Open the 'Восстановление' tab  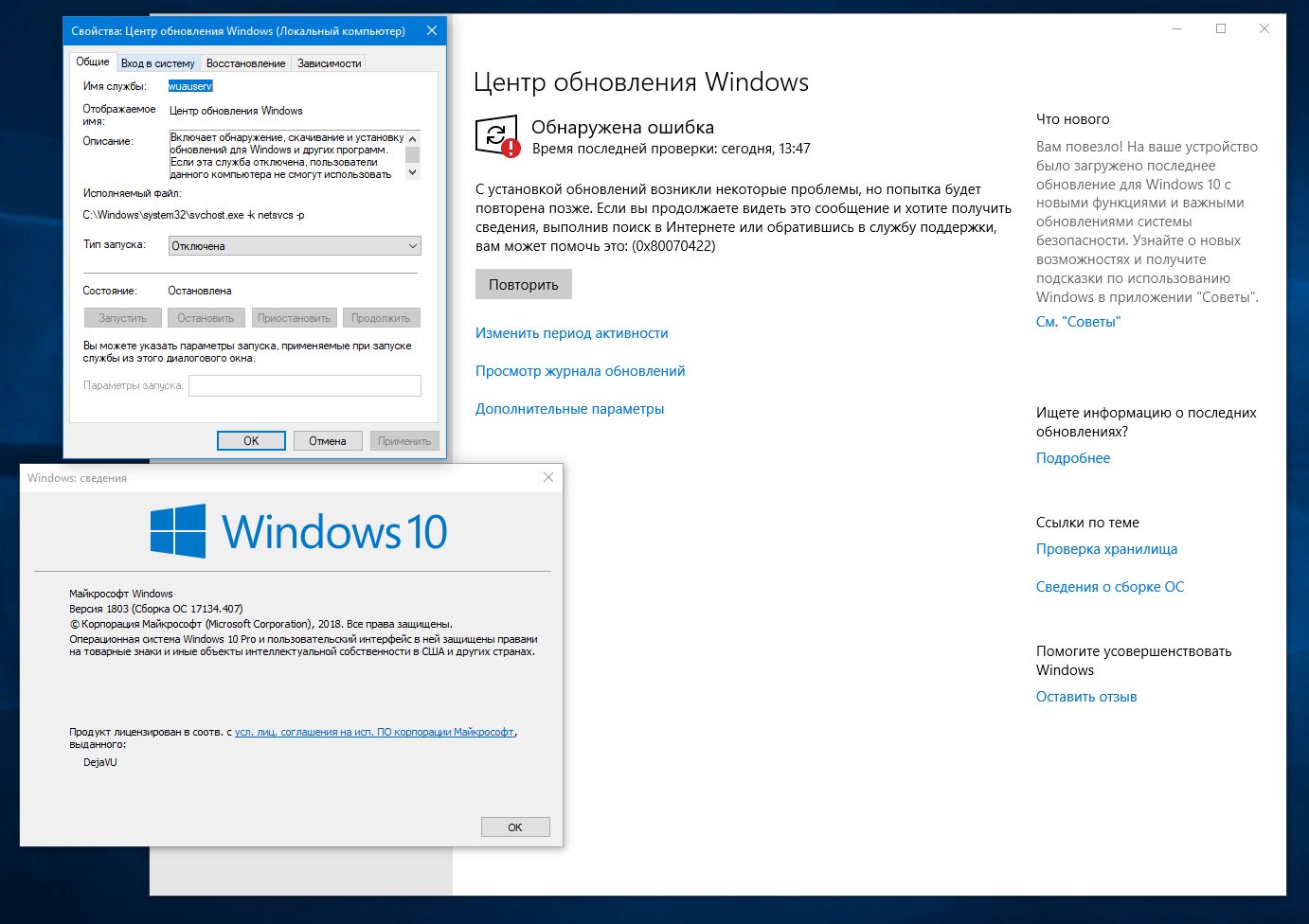245,63
